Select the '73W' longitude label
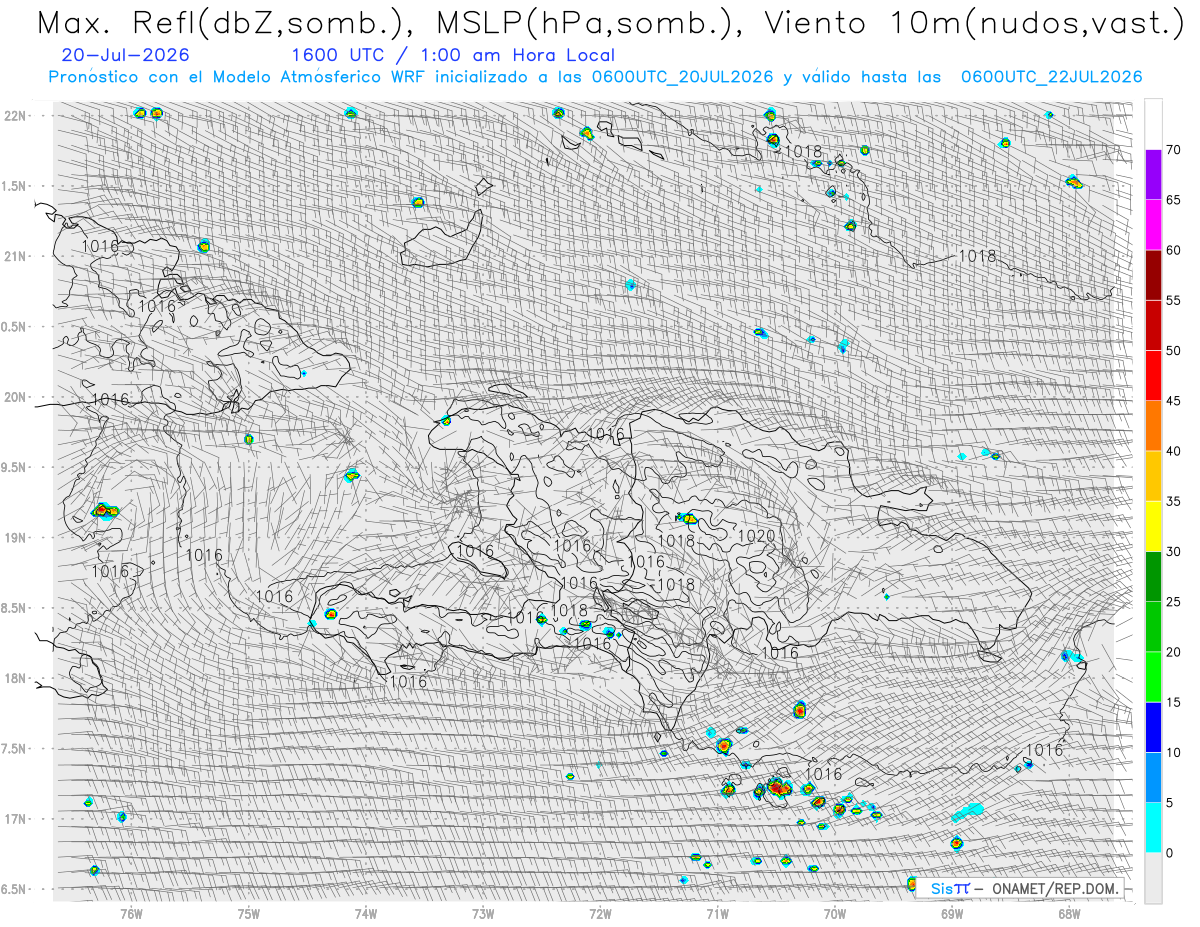The image size is (1200, 927). pos(483,912)
